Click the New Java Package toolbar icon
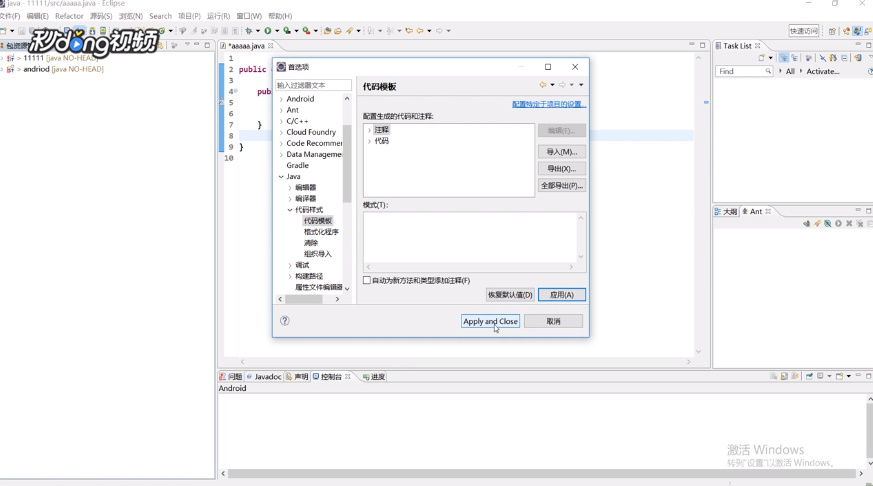The height and width of the screenshot is (486, 873). [327, 31]
